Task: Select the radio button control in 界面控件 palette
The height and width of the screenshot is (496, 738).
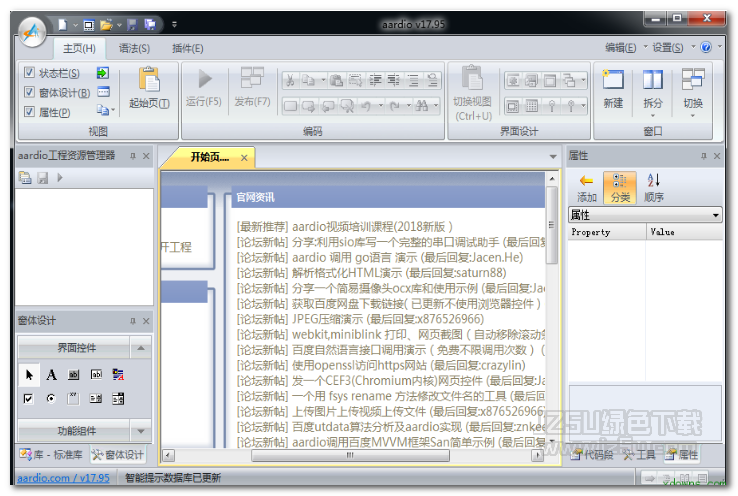Action: tap(51, 399)
